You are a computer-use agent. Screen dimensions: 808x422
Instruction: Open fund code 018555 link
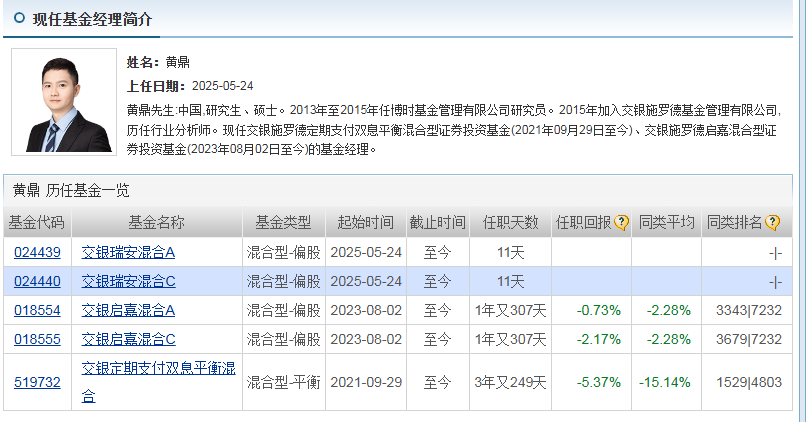coord(37,339)
